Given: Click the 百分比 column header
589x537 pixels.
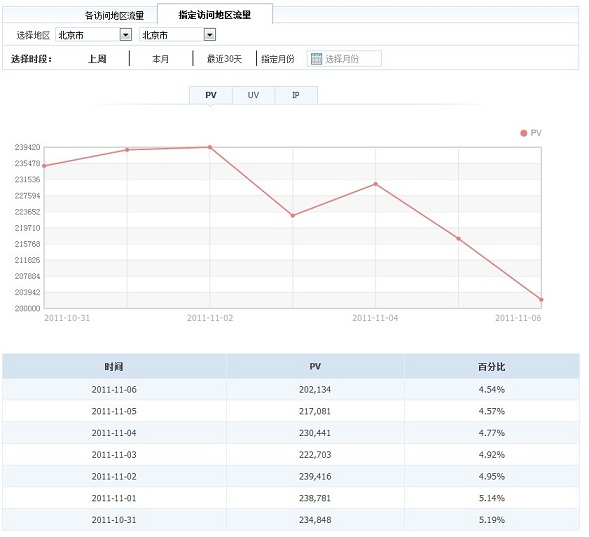Looking at the screenshot, I should (492, 367).
